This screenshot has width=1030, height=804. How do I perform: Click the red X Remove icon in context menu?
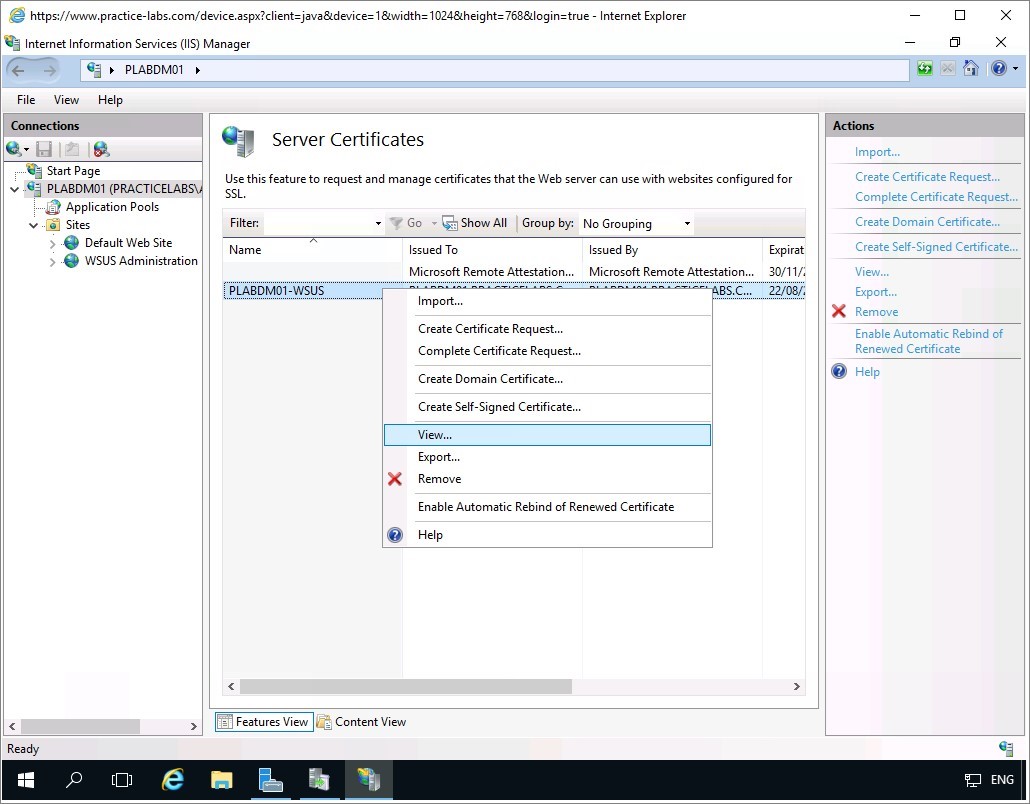(395, 479)
